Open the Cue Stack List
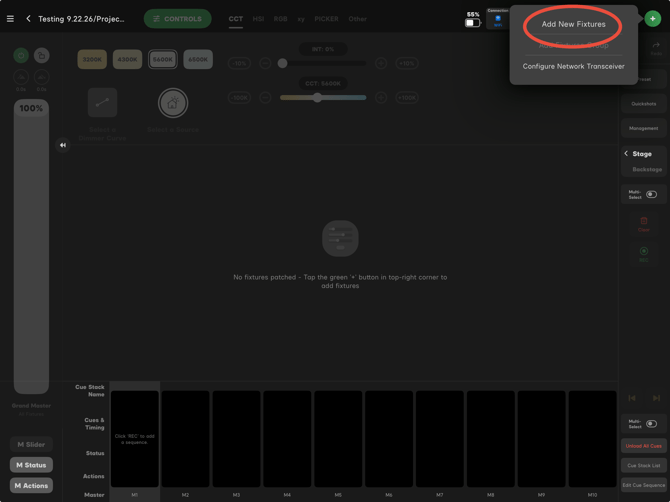Screen dimensions: 670x502 (x=644, y=465)
